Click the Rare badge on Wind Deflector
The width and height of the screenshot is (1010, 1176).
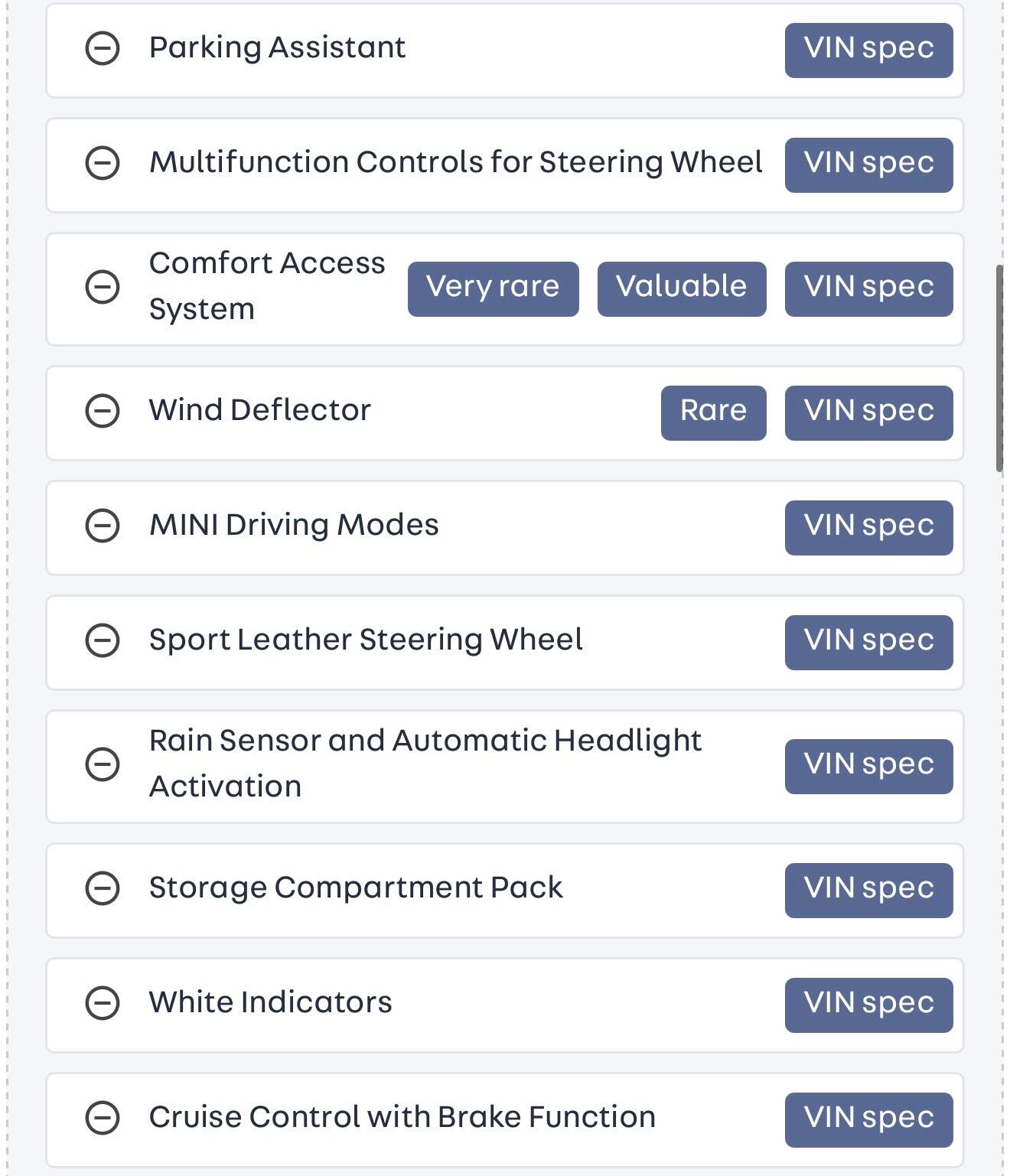713,412
